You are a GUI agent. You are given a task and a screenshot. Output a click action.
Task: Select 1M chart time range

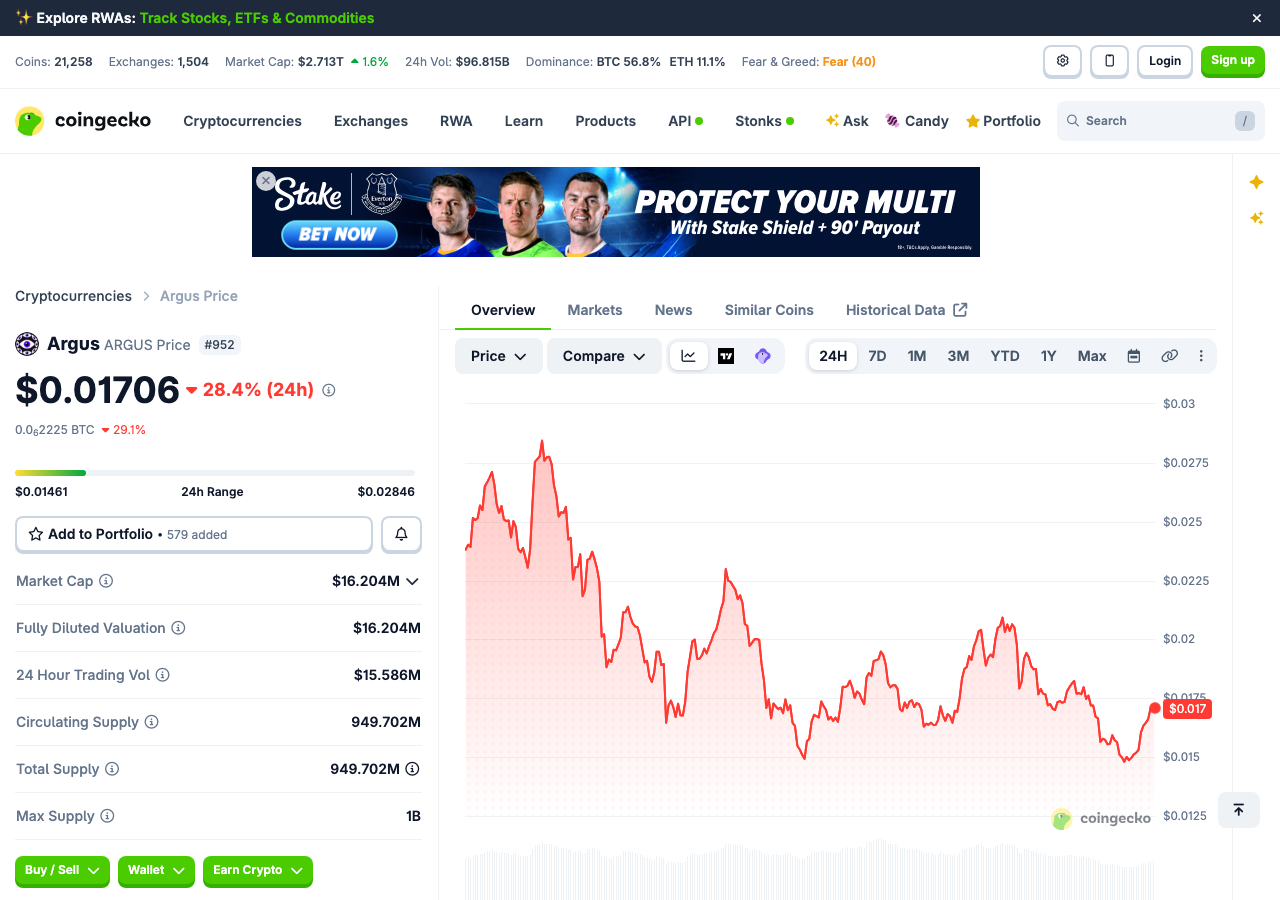pos(917,356)
